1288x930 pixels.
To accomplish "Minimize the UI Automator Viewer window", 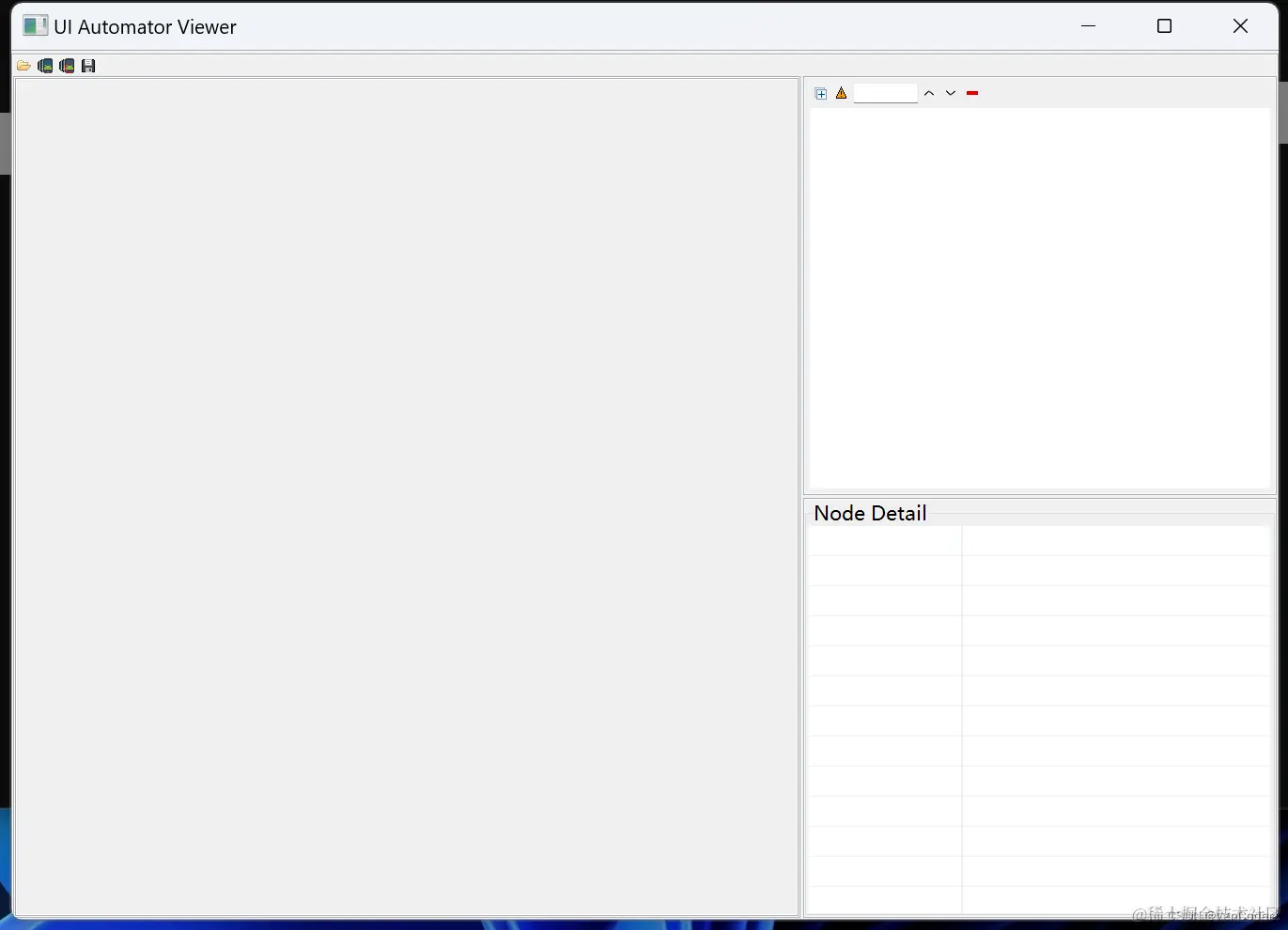I will (x=1089, y=26).
